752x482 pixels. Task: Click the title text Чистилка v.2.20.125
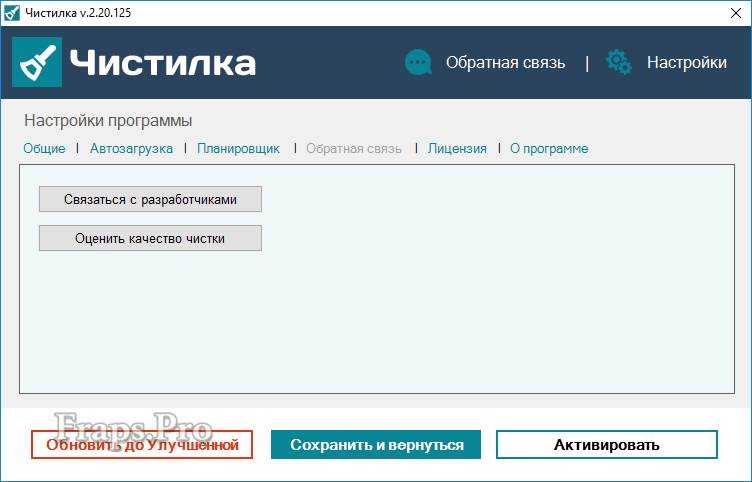click(78, 13)
